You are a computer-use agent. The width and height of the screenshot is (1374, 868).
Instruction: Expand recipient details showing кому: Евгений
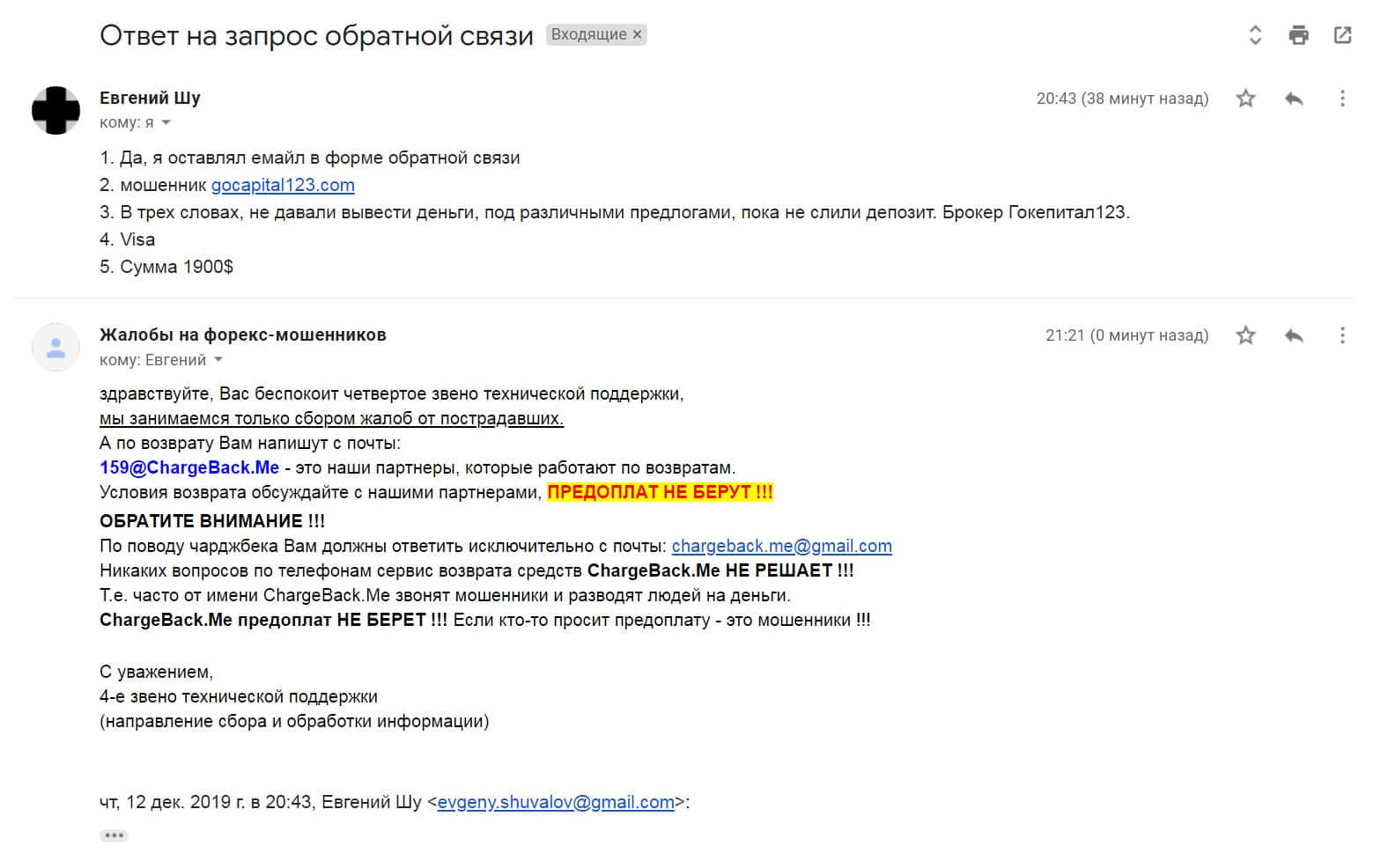(x=218, y=360)
